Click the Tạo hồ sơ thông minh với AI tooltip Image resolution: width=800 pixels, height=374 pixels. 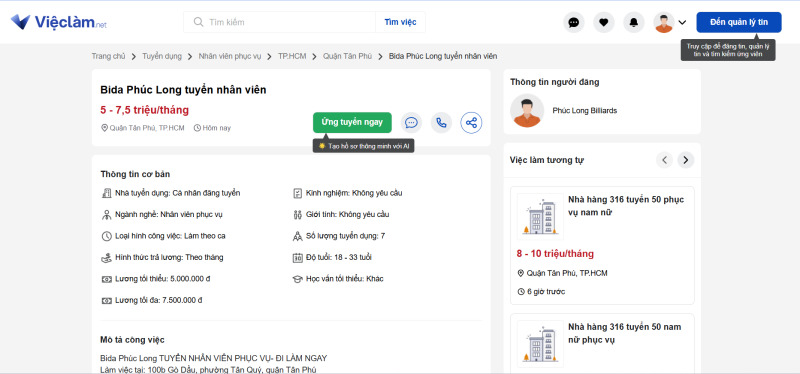[363, 146]
